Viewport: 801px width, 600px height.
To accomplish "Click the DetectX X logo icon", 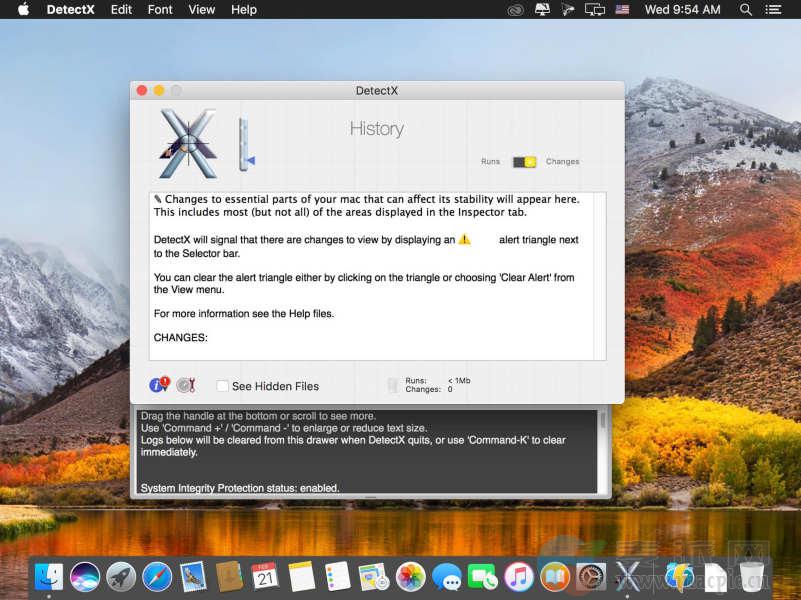I will (x=189, y=143).
